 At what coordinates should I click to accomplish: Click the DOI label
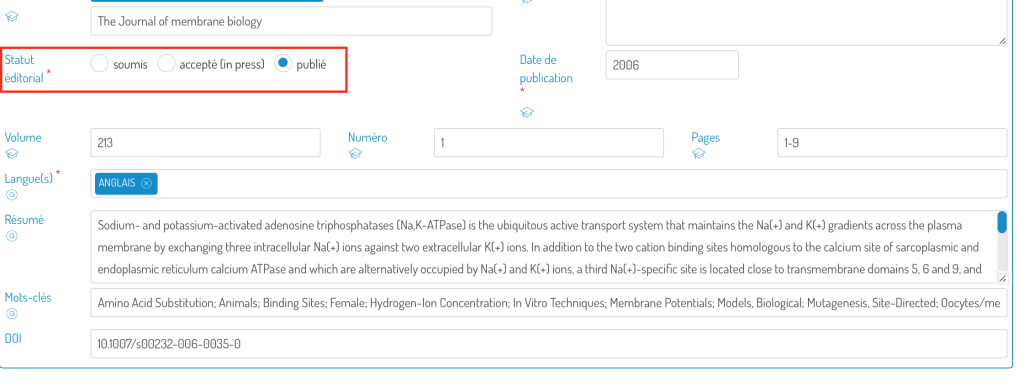[13, 338]
